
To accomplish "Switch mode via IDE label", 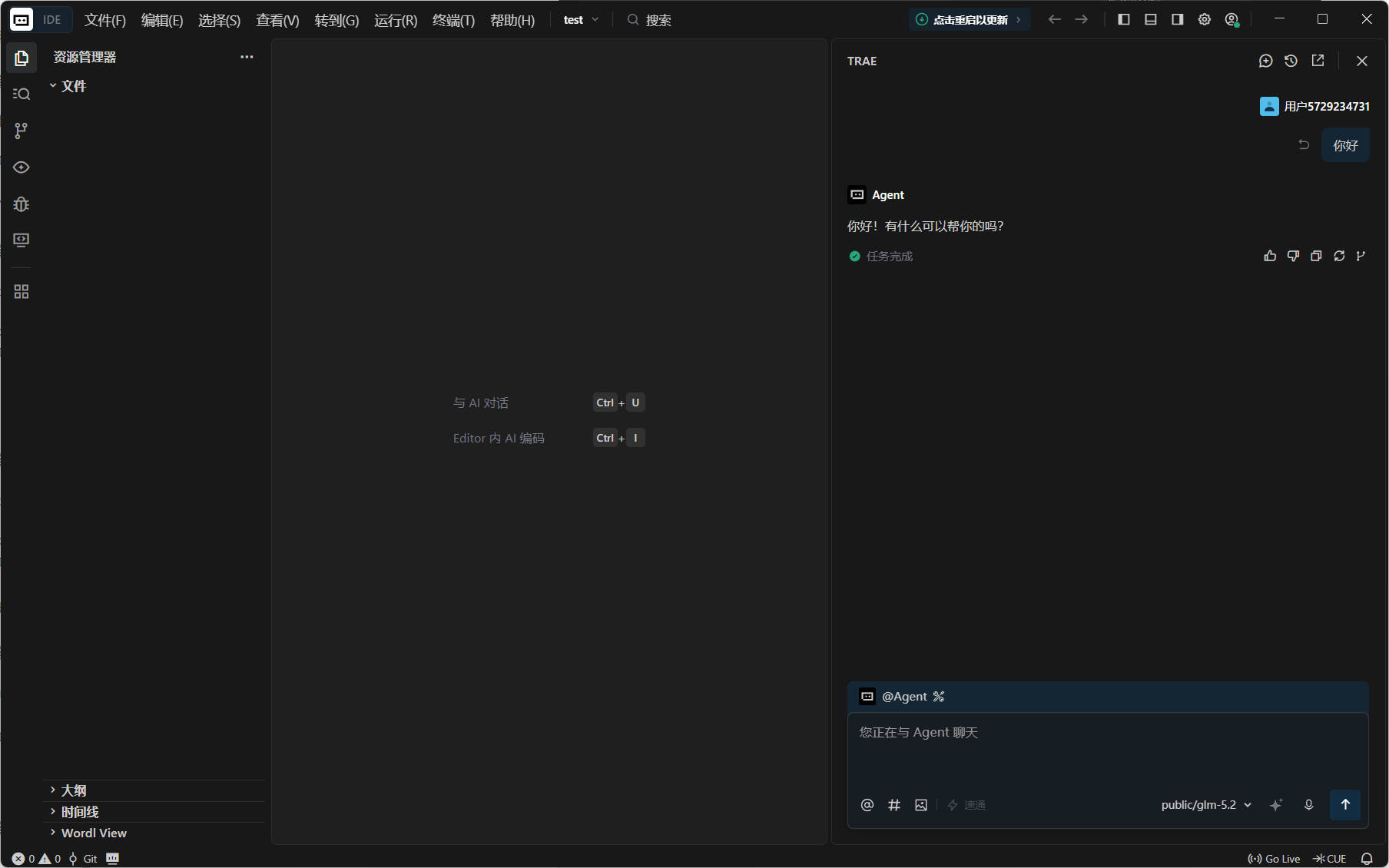I will point(52,20).
